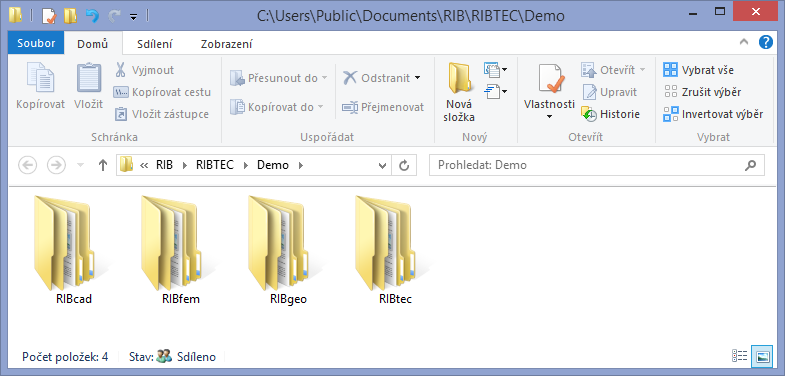This screenshot has height=376, width=785.
Task: Click Invertovat výběr command
Action: click(x=713, y=114)
